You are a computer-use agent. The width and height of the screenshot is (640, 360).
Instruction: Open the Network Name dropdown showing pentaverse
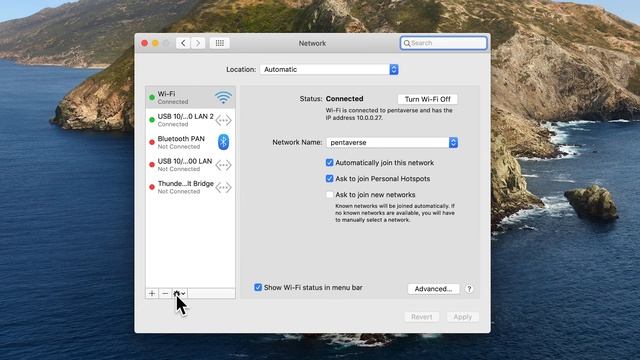(392, 142)
